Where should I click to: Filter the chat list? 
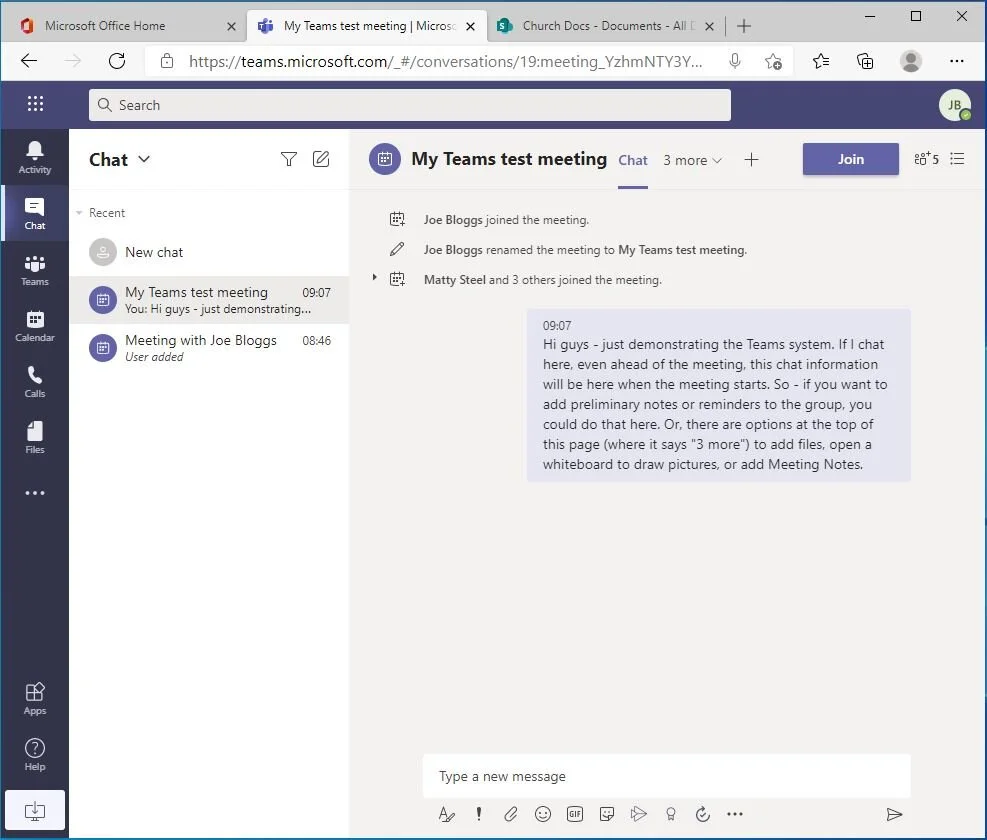point(288,159)
